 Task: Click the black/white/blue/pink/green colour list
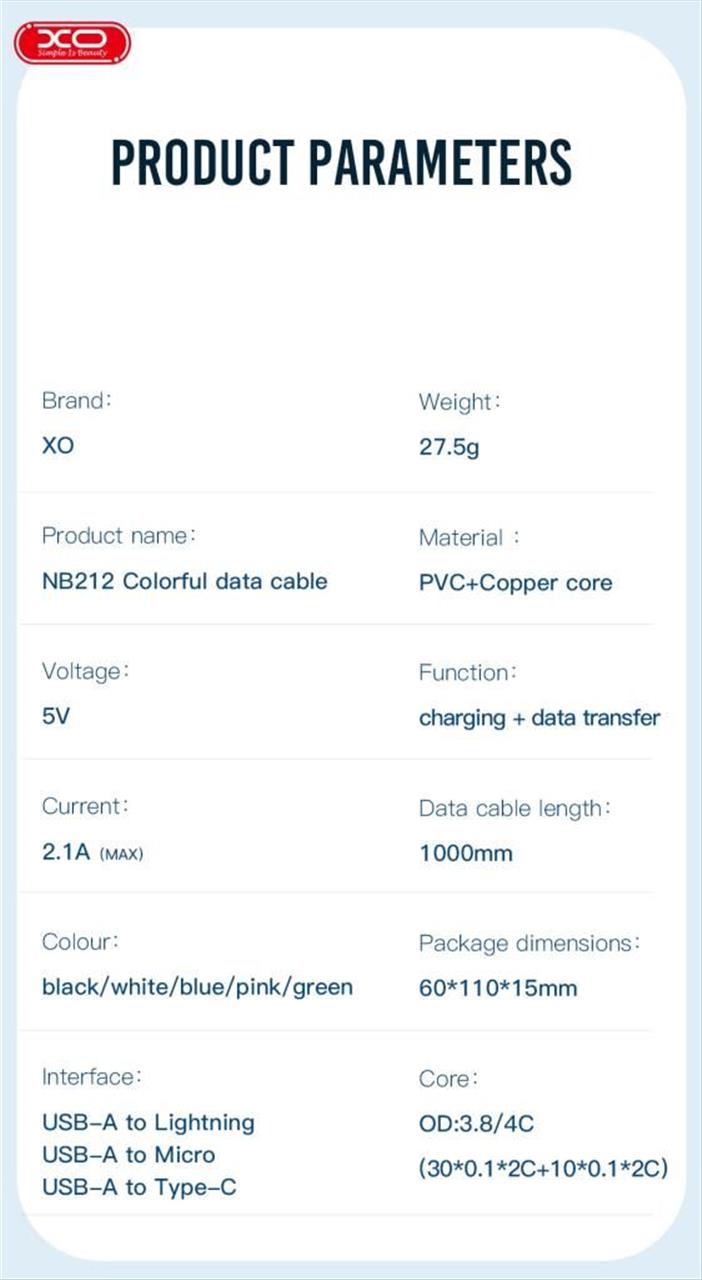(x=197, y=988)
